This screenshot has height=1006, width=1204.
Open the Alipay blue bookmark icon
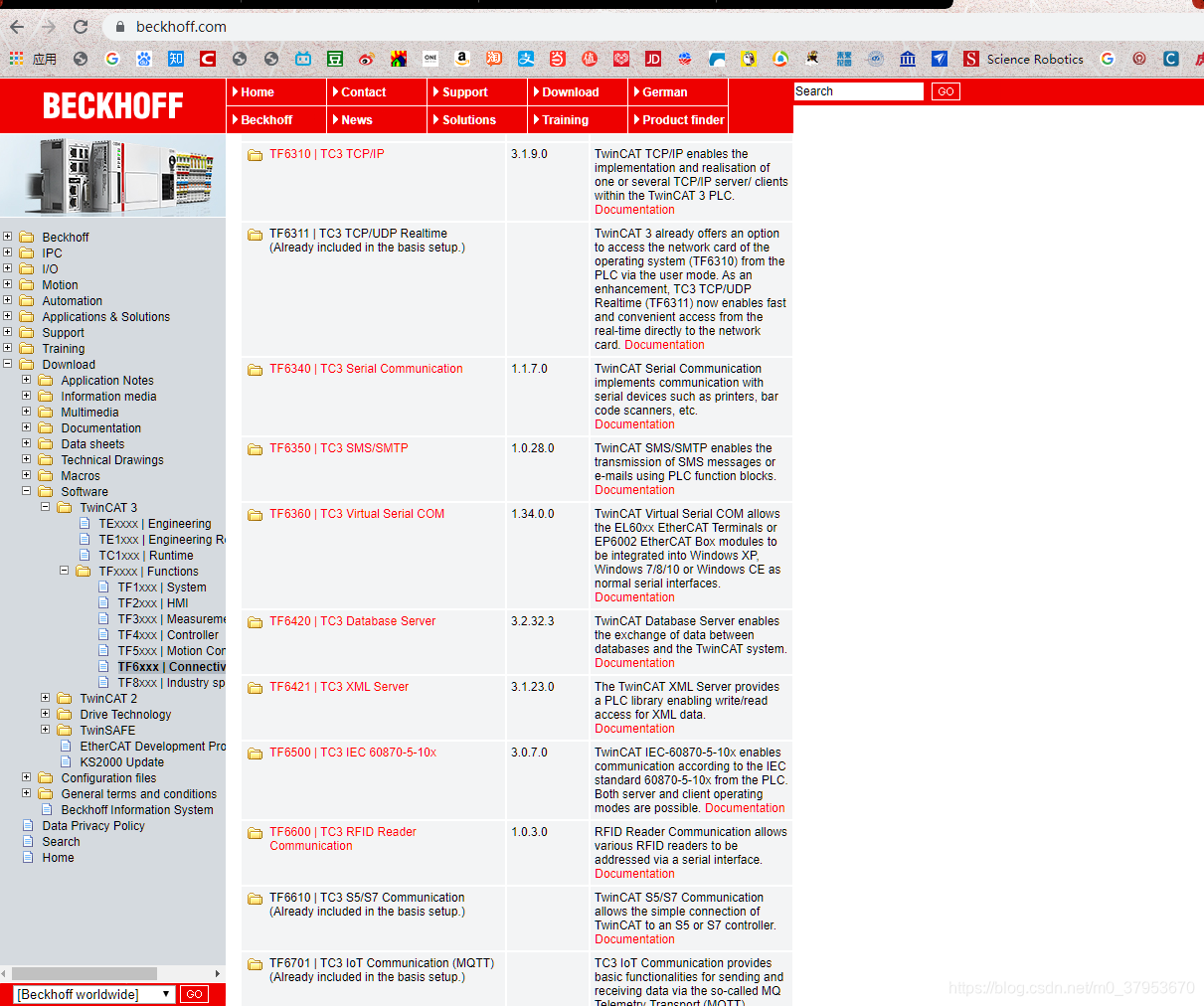click(526, 59)
